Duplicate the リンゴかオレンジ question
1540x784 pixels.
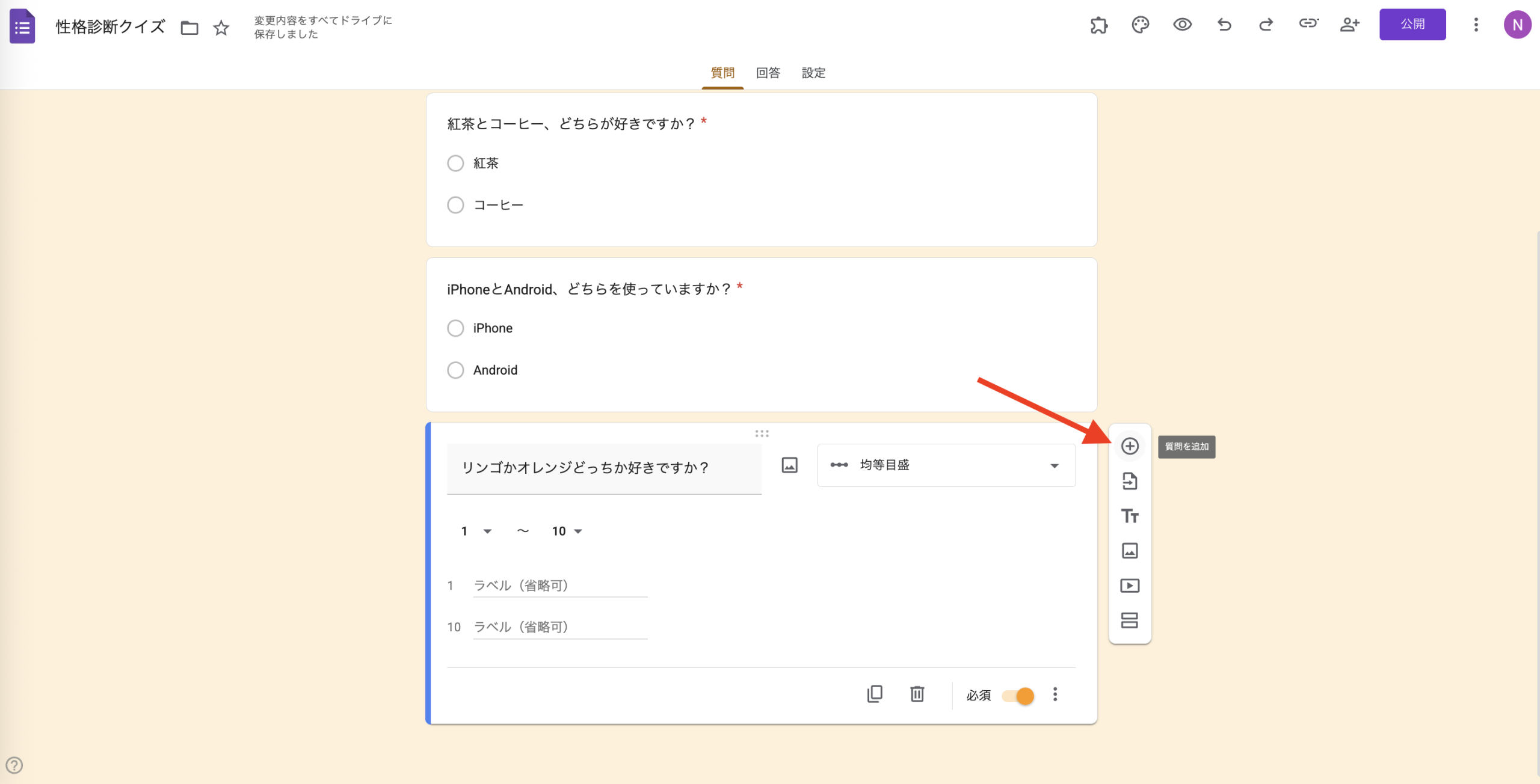point(875,694)
